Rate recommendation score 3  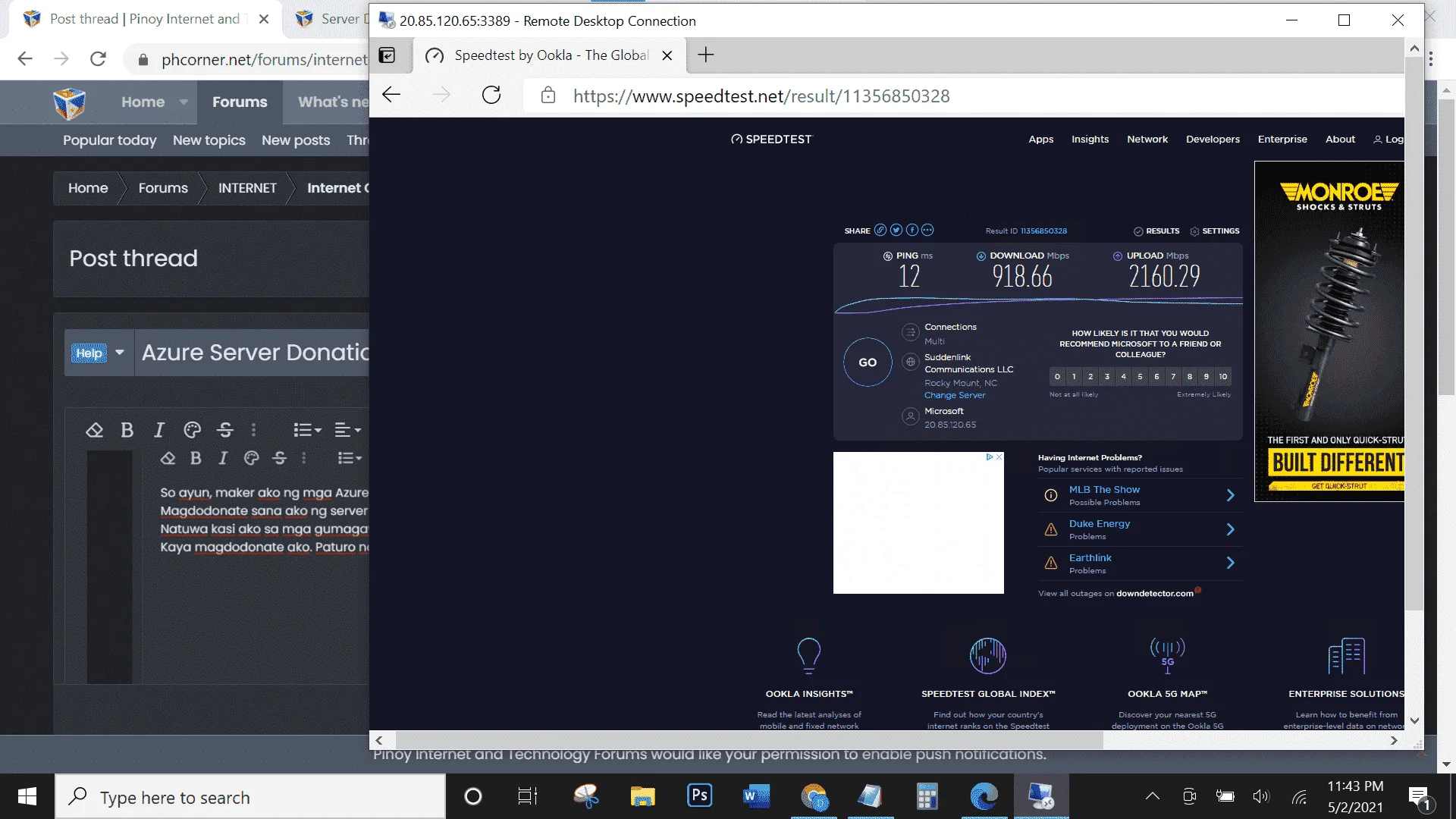[x=1107, y=376]
